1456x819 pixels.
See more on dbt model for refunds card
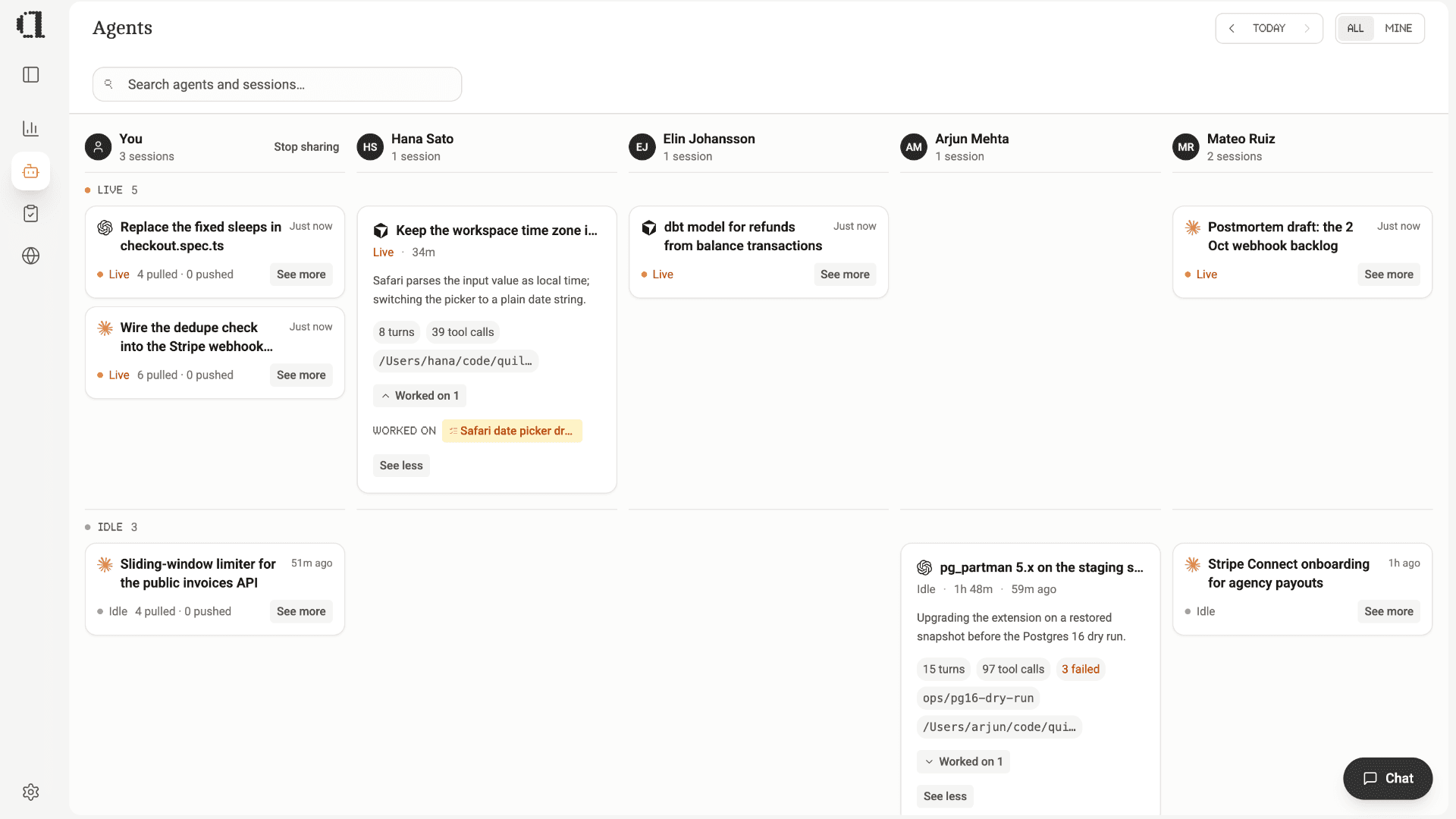pyautogui.click(x=845, y=275)
